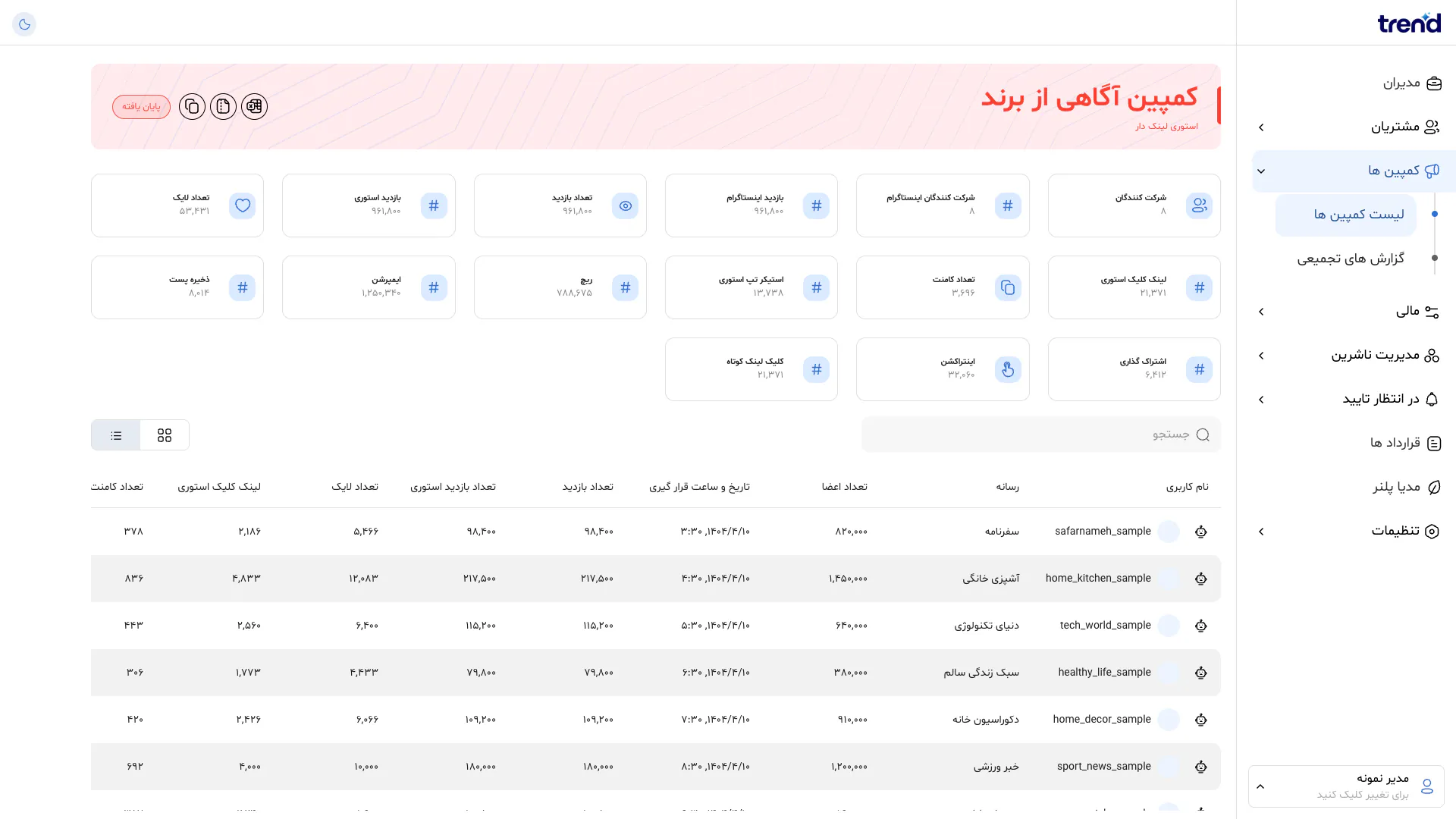Click the row icon for sport_news_sample

point(1200,767)
